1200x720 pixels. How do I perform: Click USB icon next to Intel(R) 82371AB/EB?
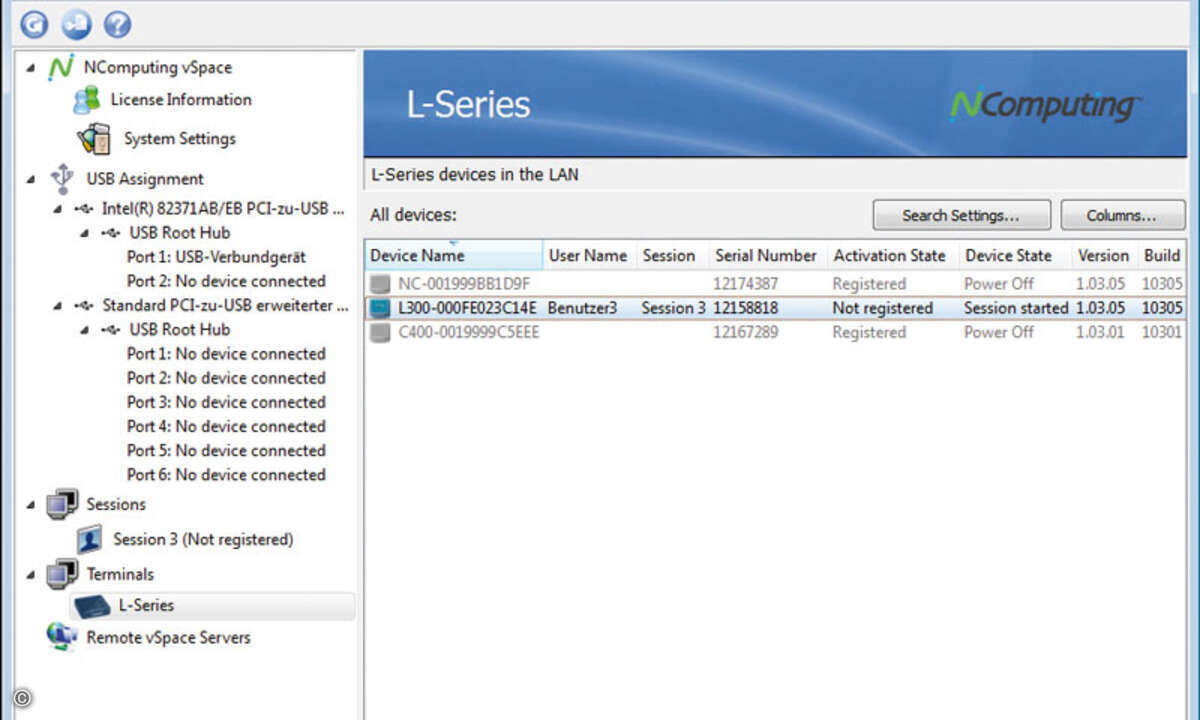(x=84, y=209)
